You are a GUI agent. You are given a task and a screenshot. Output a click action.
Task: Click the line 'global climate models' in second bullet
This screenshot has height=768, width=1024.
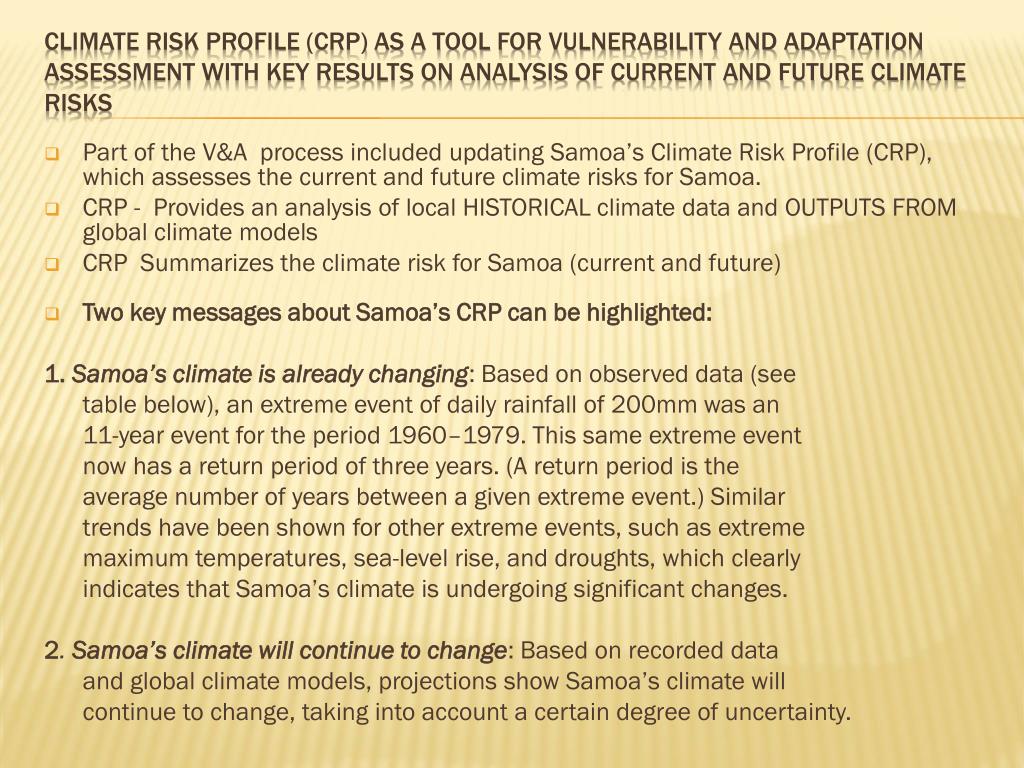[200, 232]
